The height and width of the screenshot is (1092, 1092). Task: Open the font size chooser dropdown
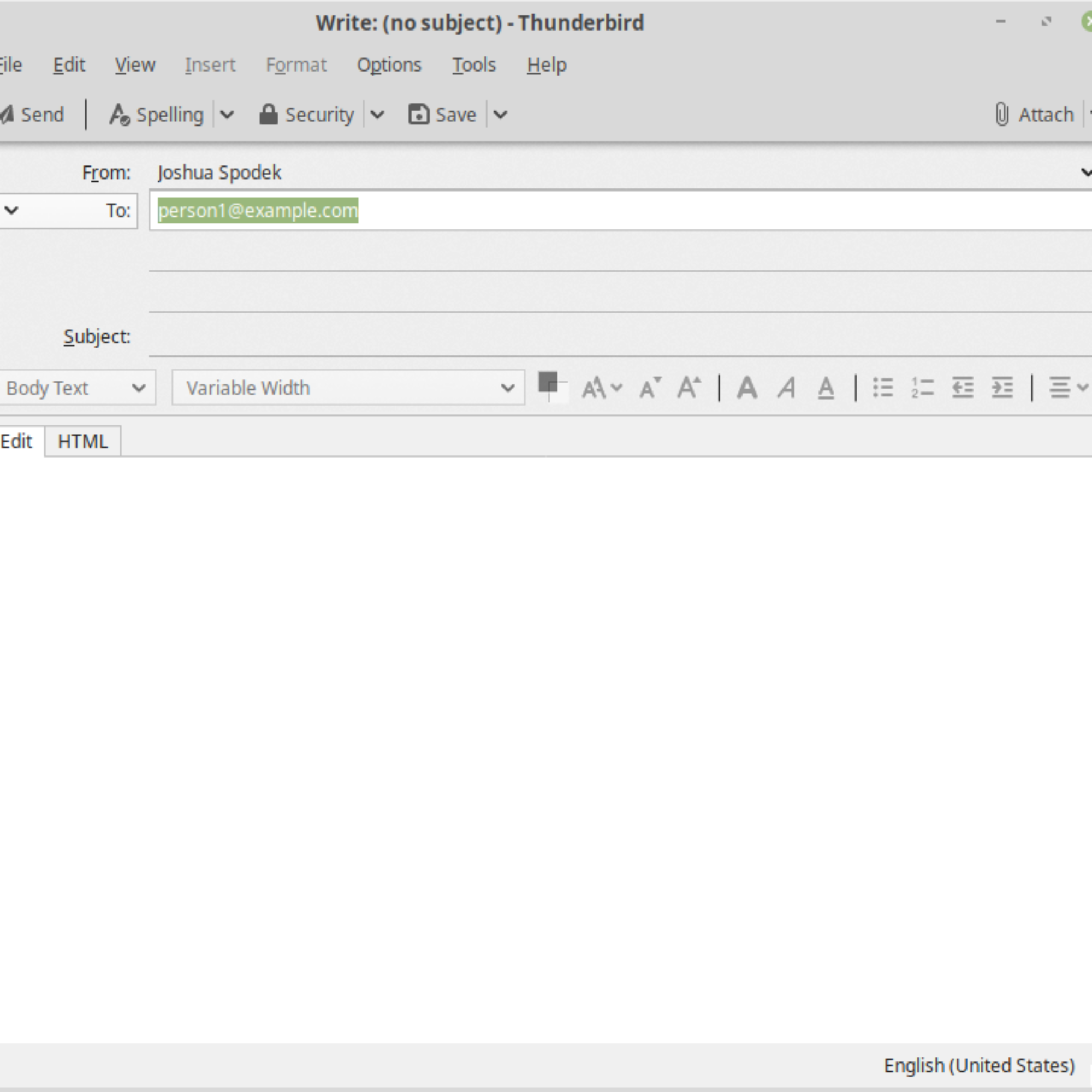pyautogui.click(x=602, y=388)
